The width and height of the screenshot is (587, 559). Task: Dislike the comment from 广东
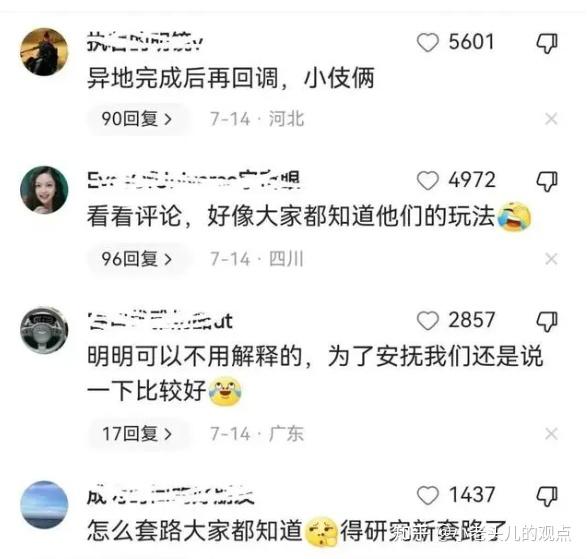(547, 322)
